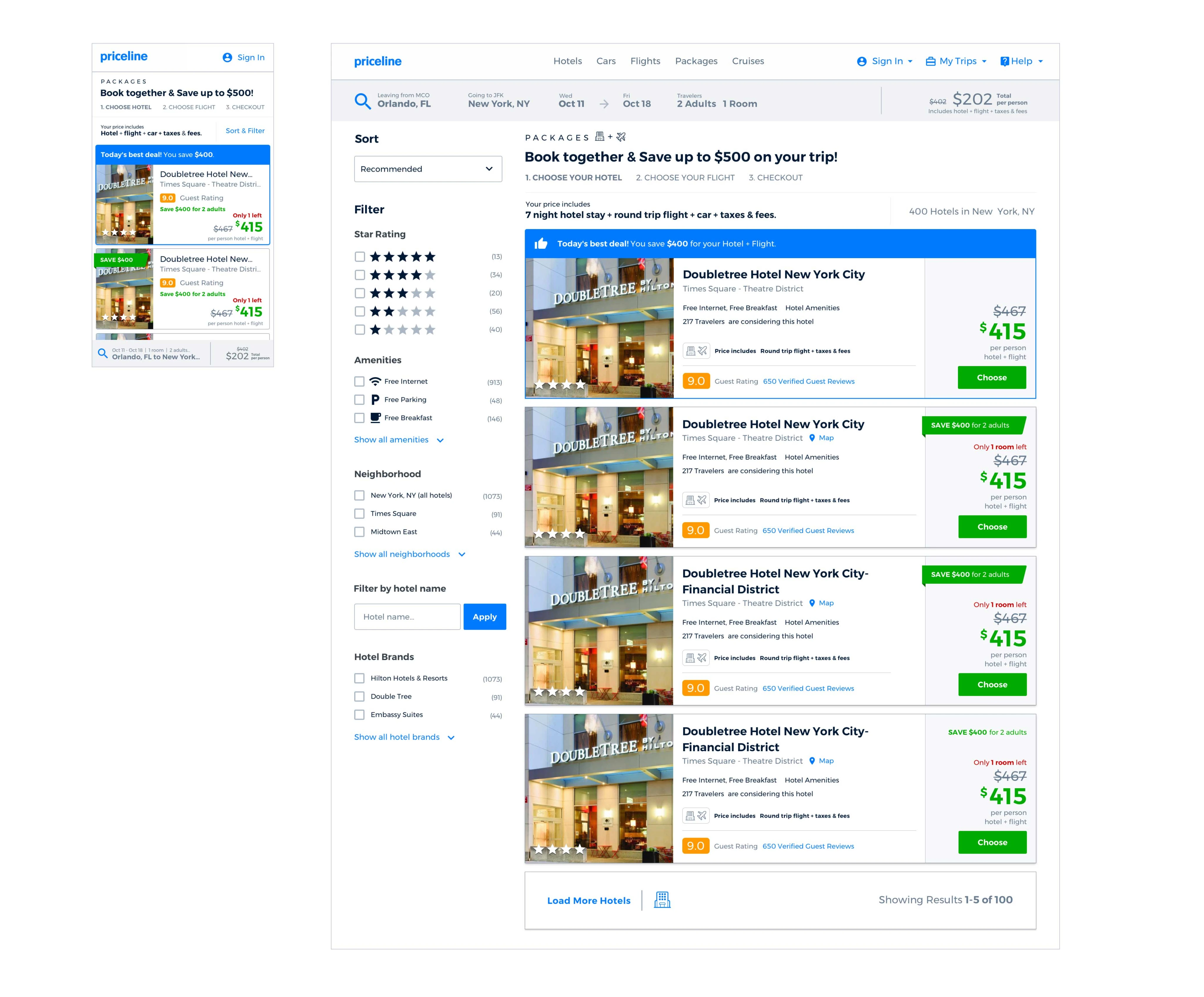This screenshot has height=997, width=1204.
Task: Select the Times Square neighborhood checkbox
Action: point(359,514)
